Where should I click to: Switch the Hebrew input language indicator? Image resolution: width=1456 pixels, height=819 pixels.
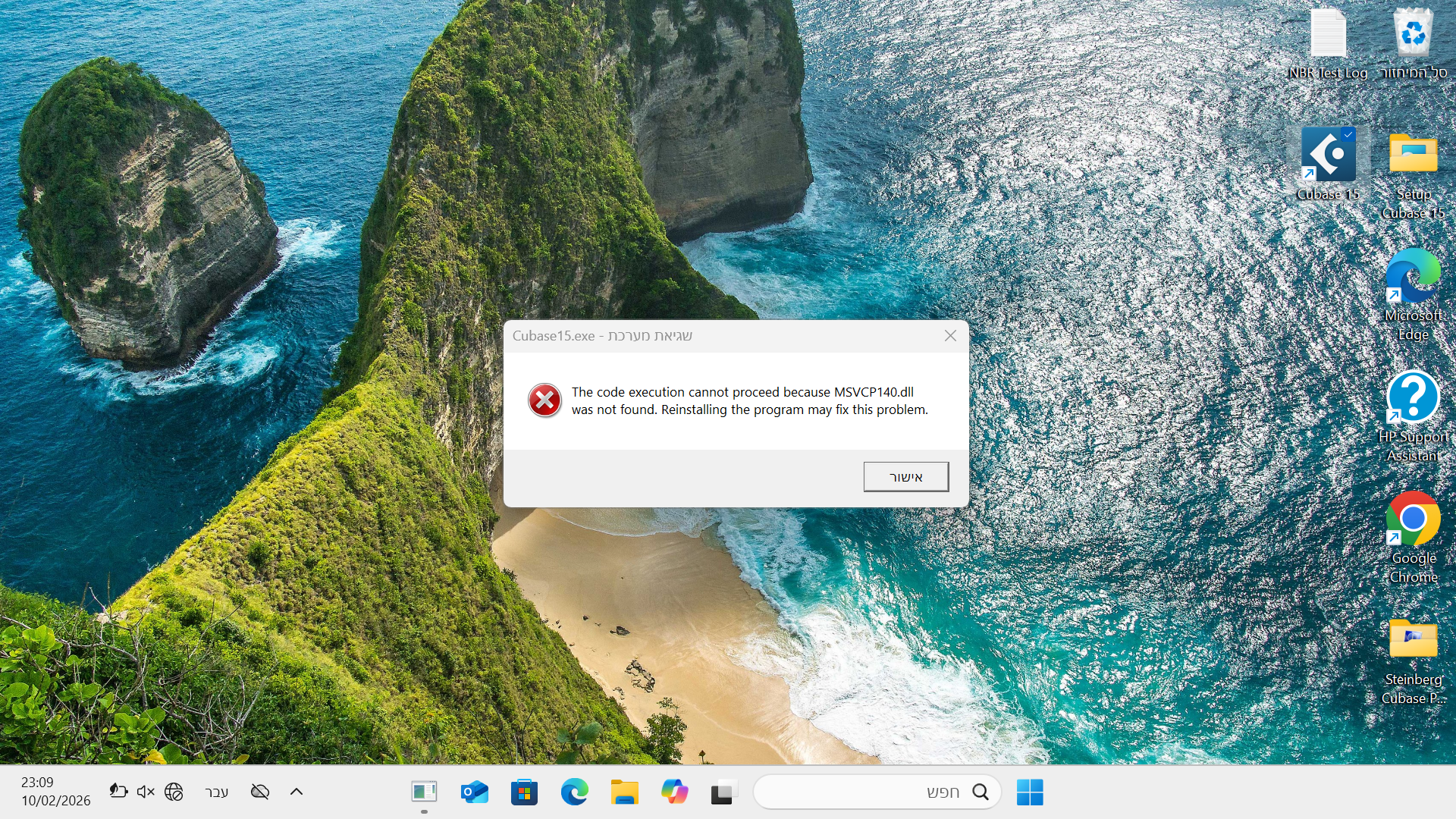[x=216, y=792]
